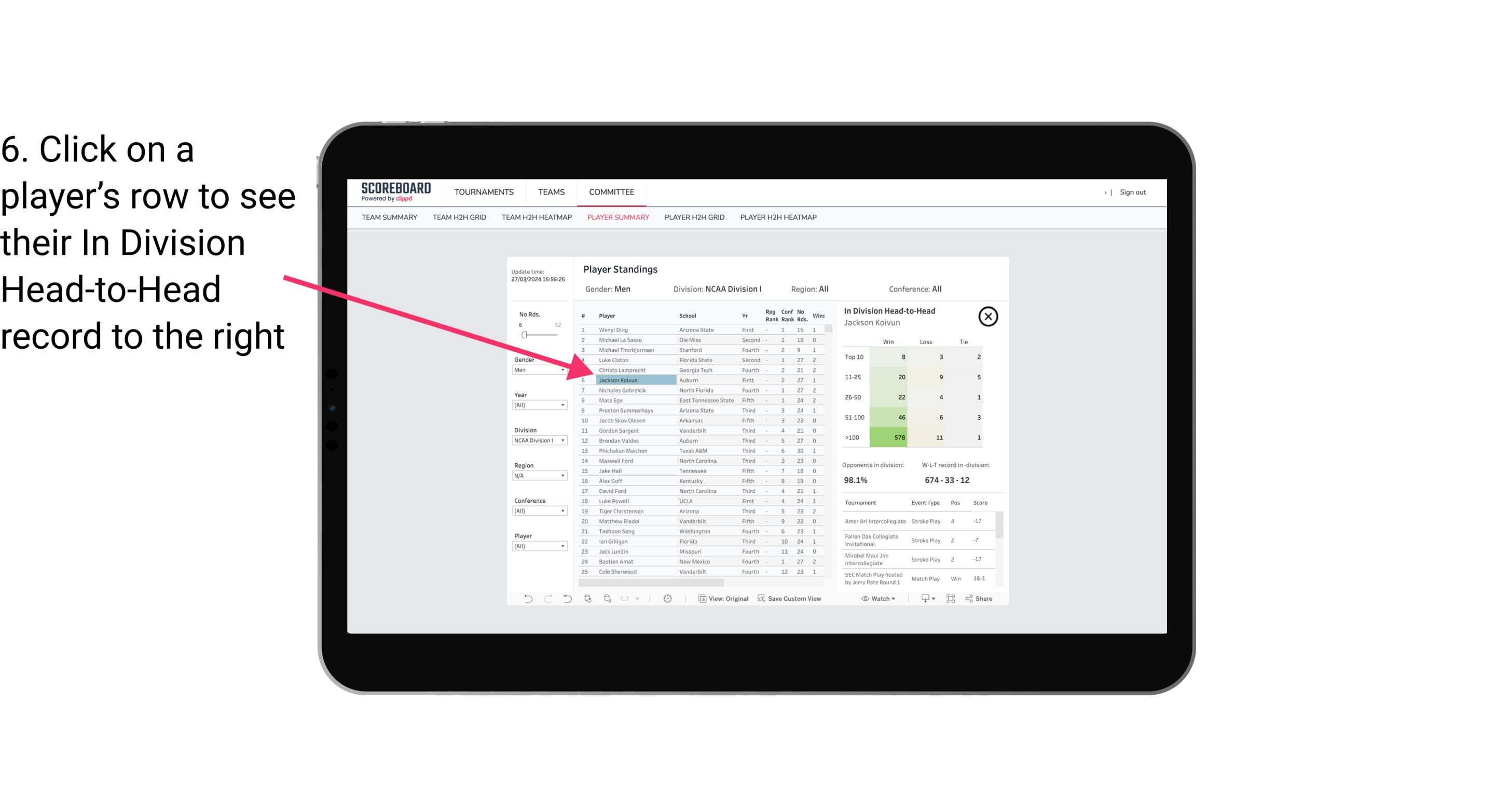Click Sign out link in header
The height and width of the screenshot is (812, 1509).
(1133, 191)
